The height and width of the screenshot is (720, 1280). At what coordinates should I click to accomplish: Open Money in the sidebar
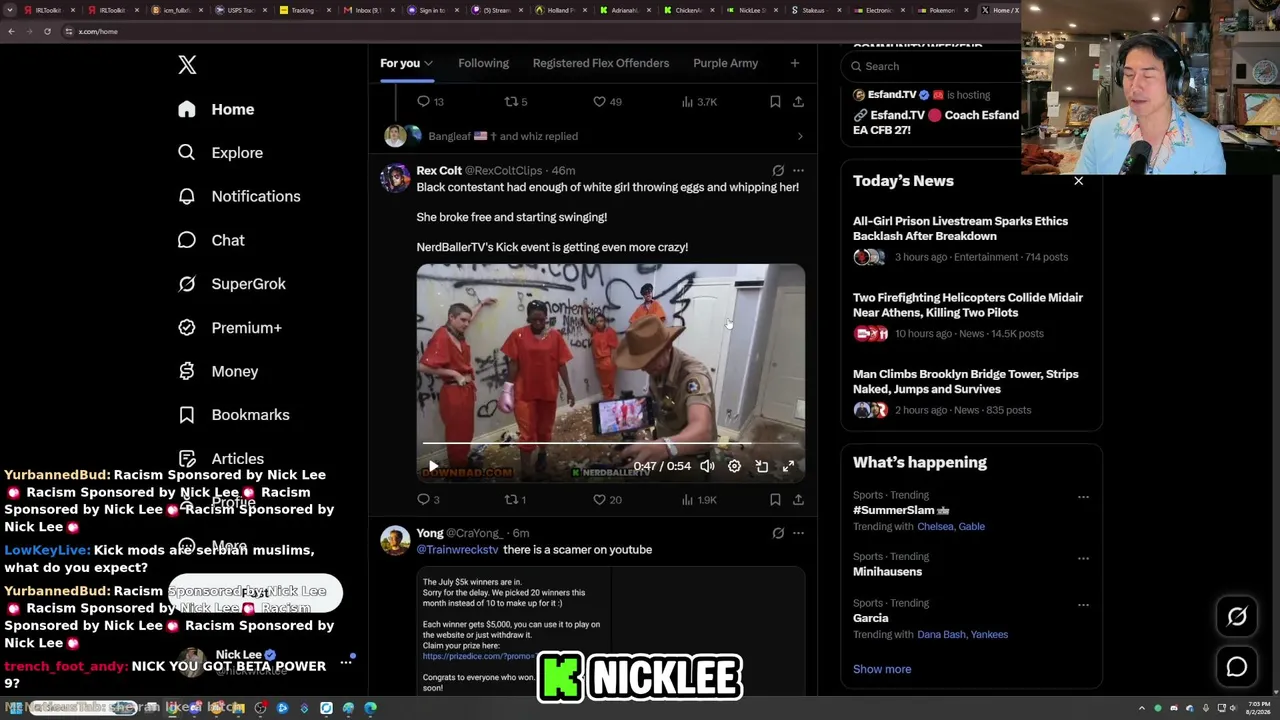tap(218, 371)
